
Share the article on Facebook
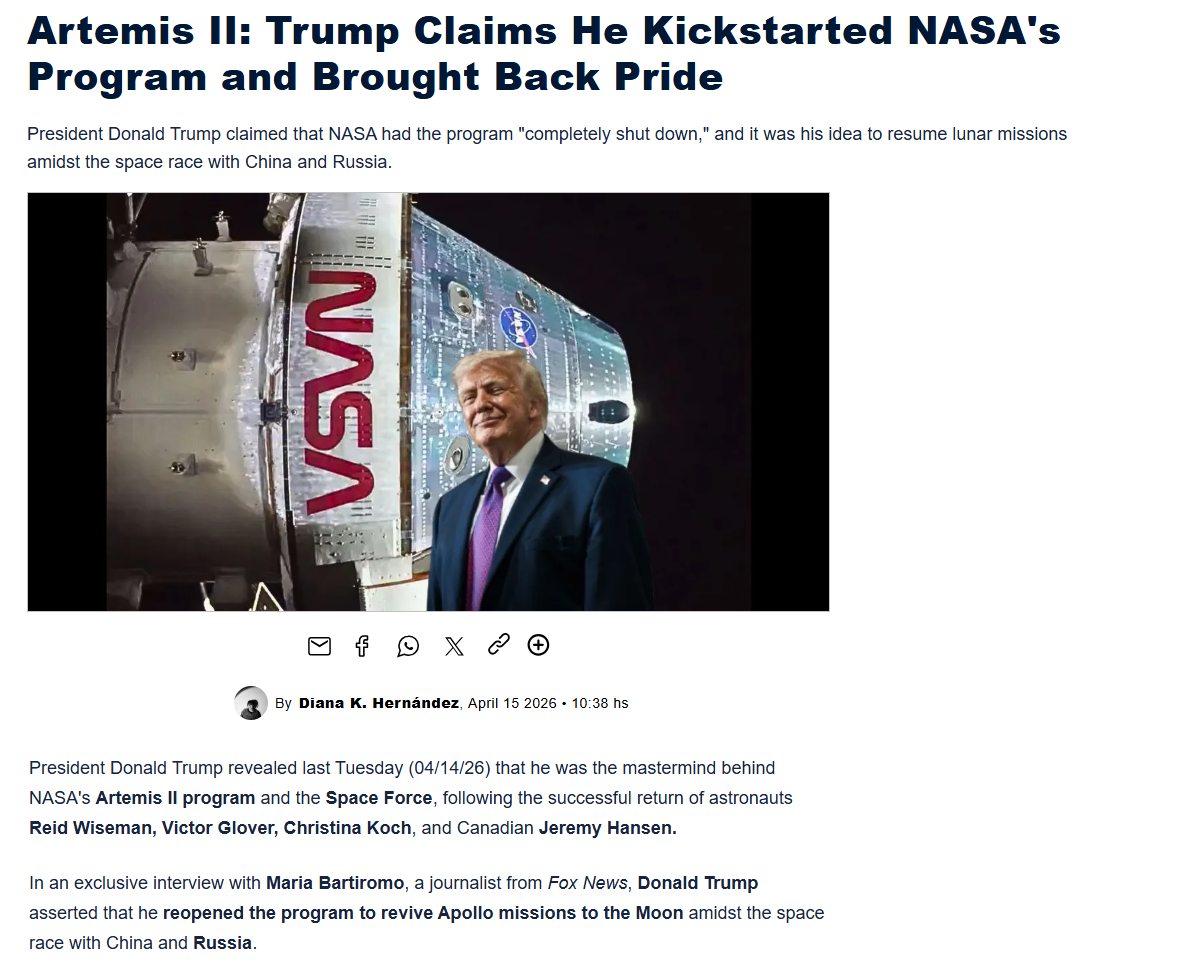pos(362,646)
